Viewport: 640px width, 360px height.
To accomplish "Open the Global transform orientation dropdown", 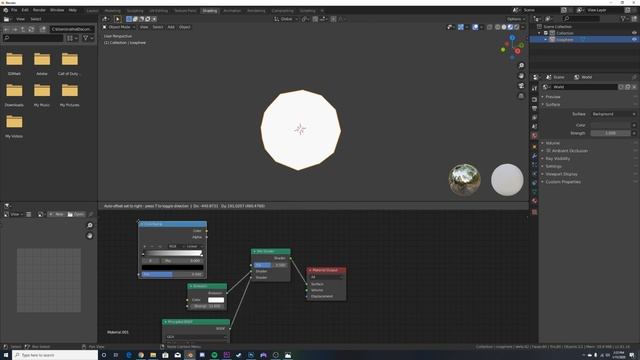I will pos(285,19).
